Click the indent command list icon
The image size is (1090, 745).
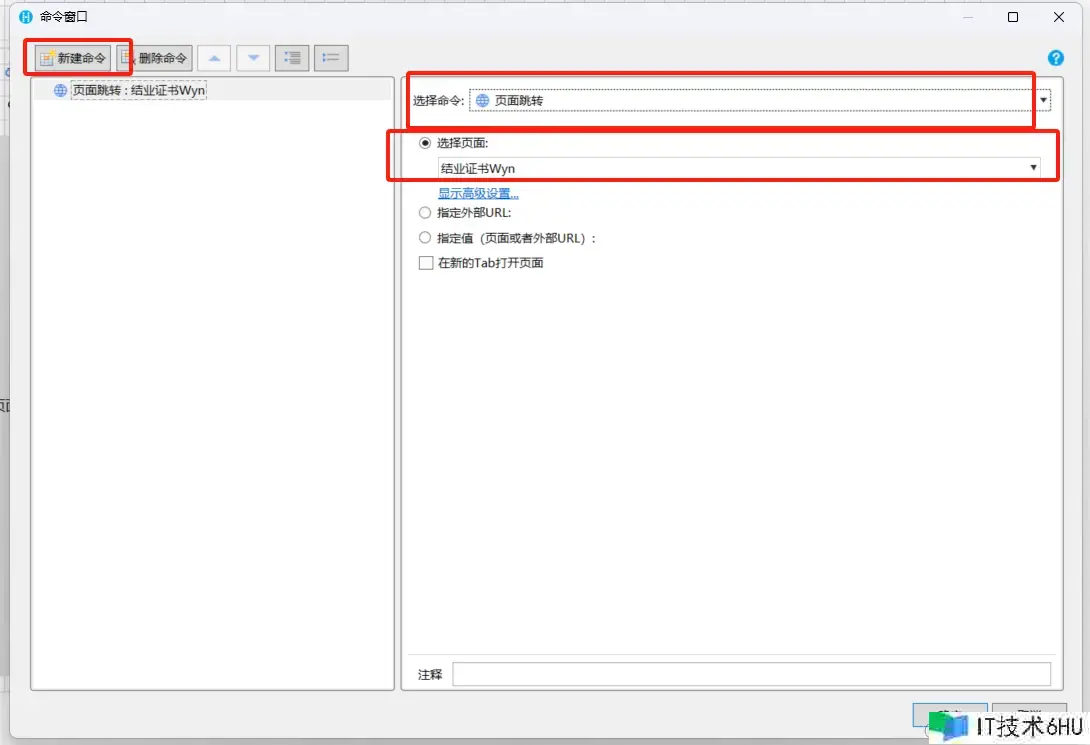292,58
